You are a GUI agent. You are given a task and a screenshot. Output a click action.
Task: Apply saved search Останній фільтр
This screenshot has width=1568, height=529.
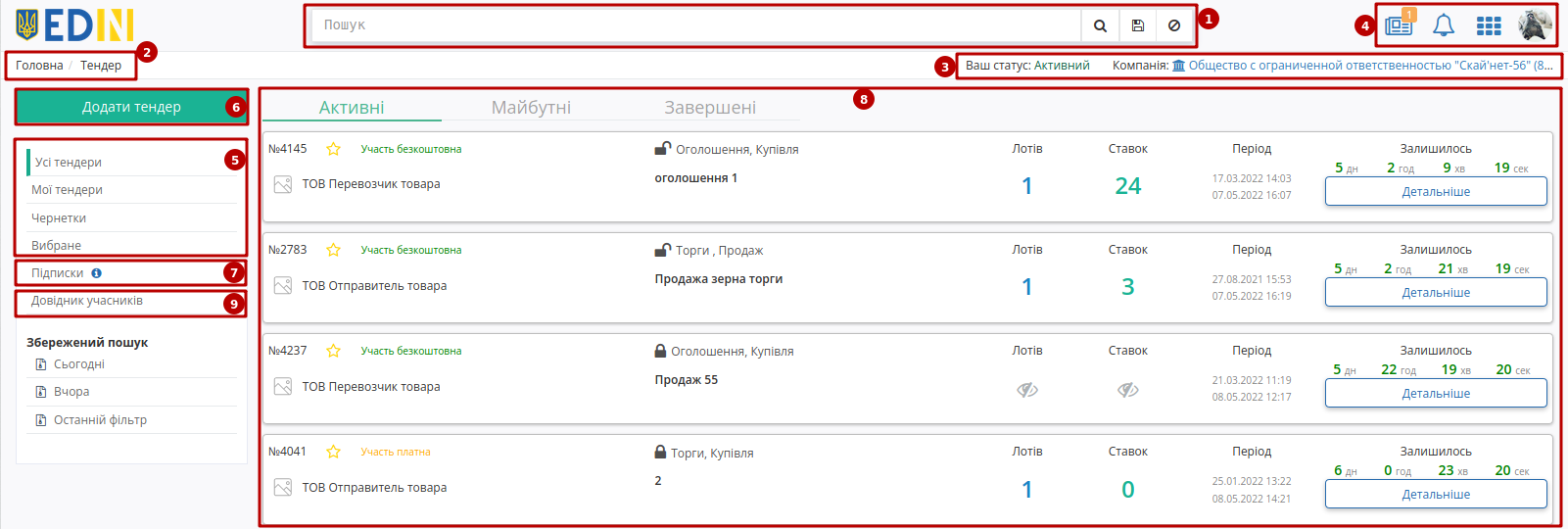pos(100,420)
